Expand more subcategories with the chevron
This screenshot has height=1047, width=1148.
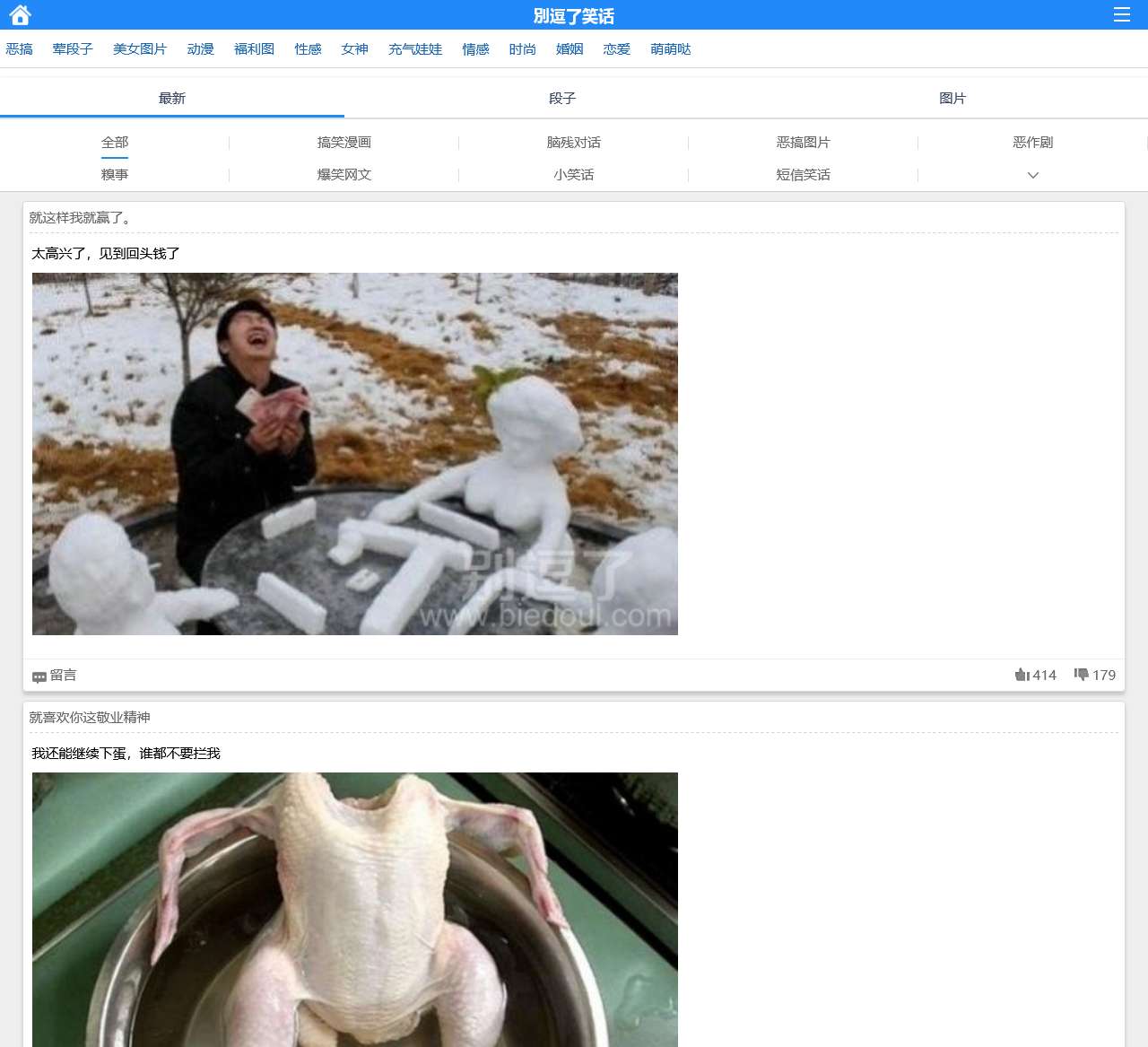[1033, 175]
